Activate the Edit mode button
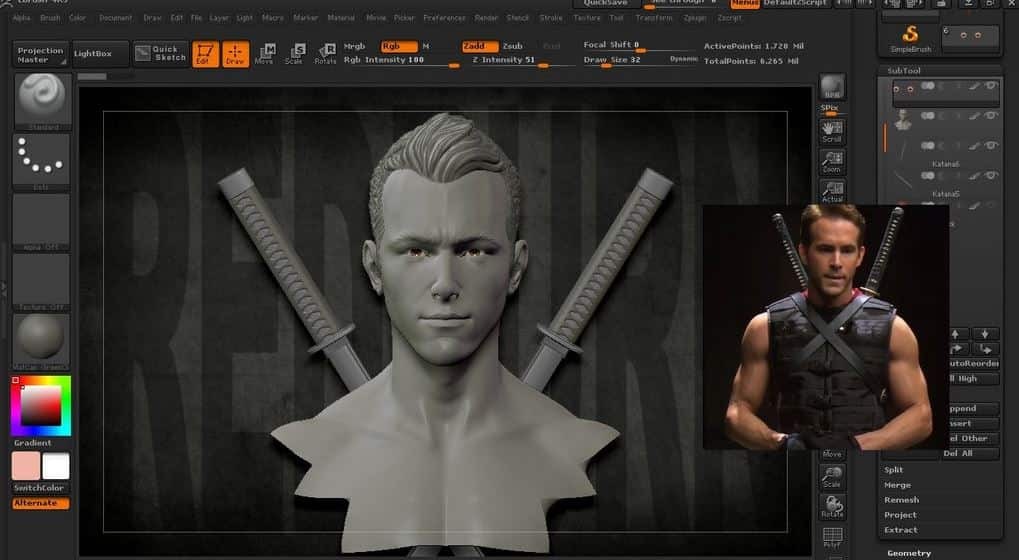The image size is (1019, 560). [205, 54]
